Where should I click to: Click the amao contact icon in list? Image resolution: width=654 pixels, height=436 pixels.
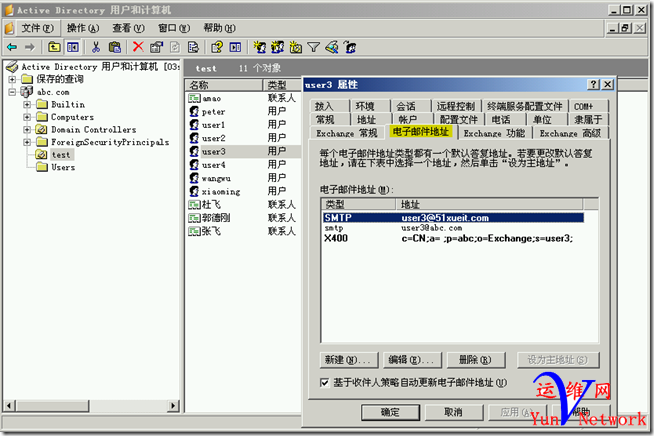[x=194, y=98]
